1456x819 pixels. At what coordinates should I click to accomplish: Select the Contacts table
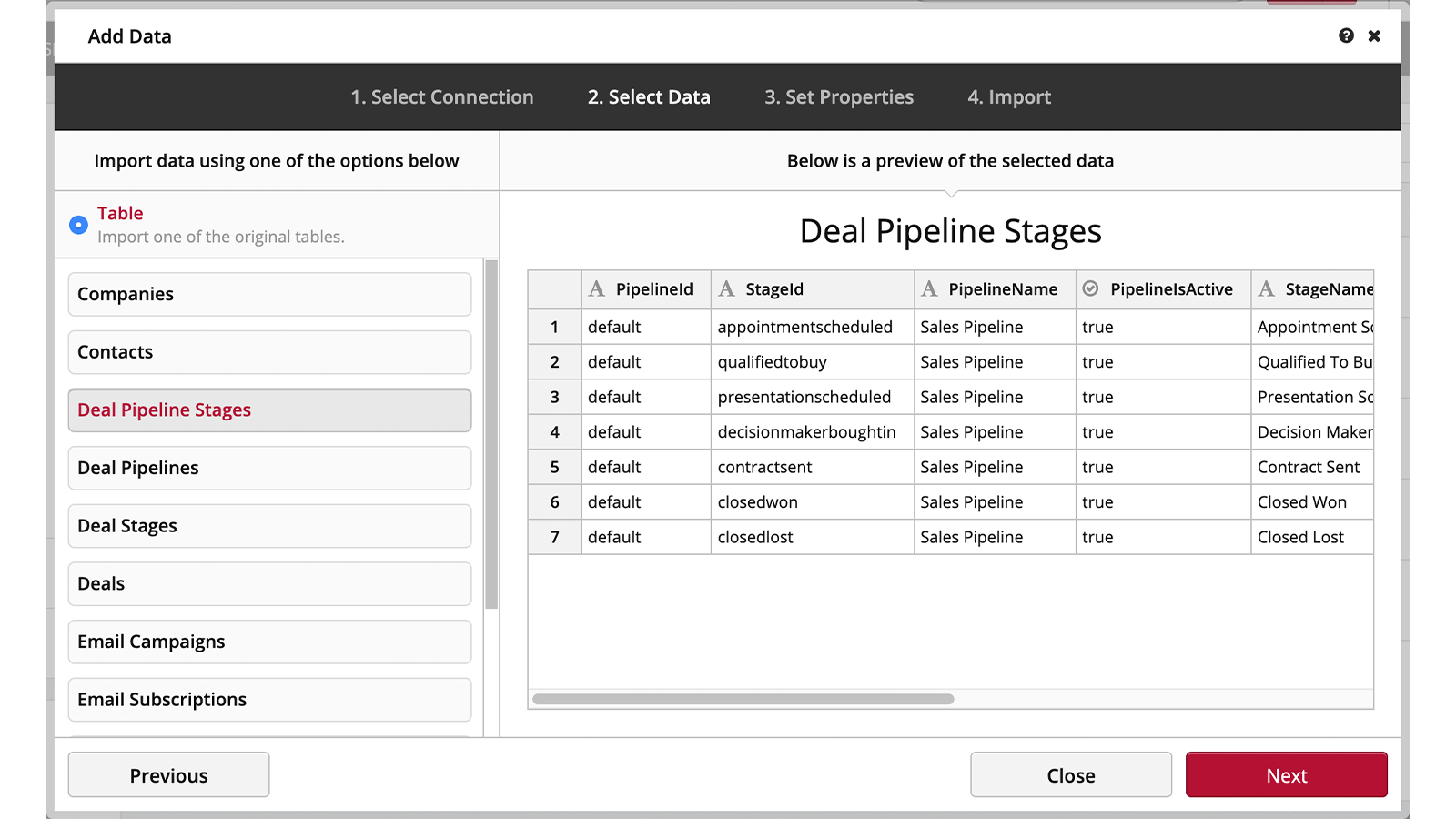268,352
